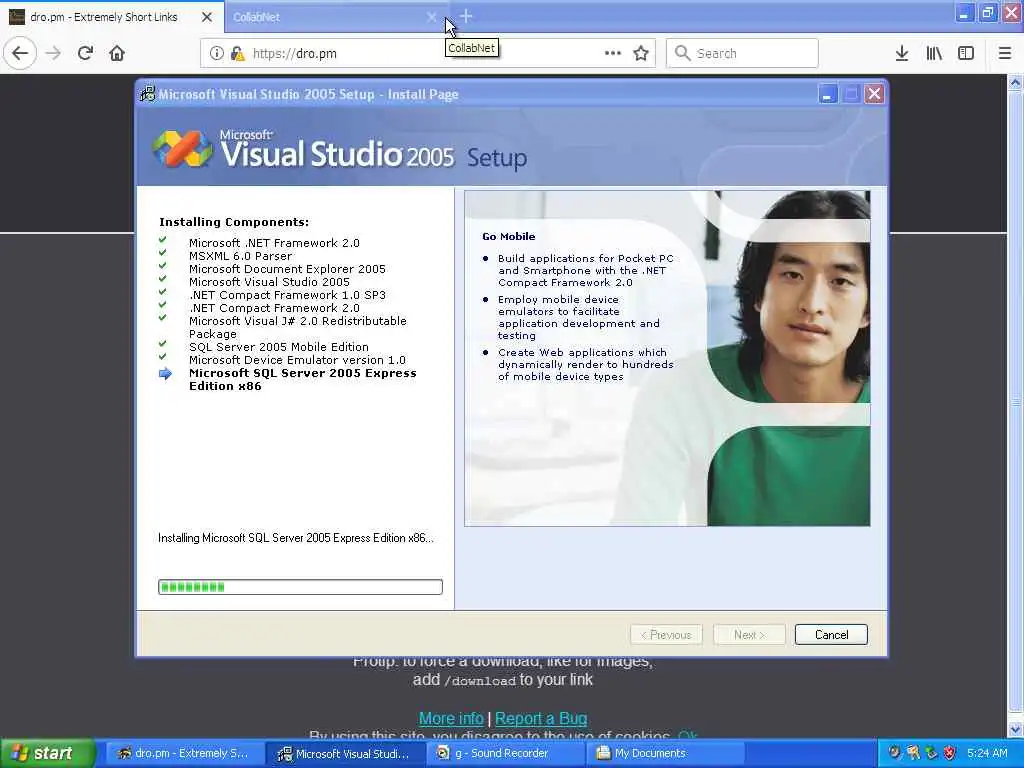
Task: Switch to My Documents taskbar button
Action: 666,754
